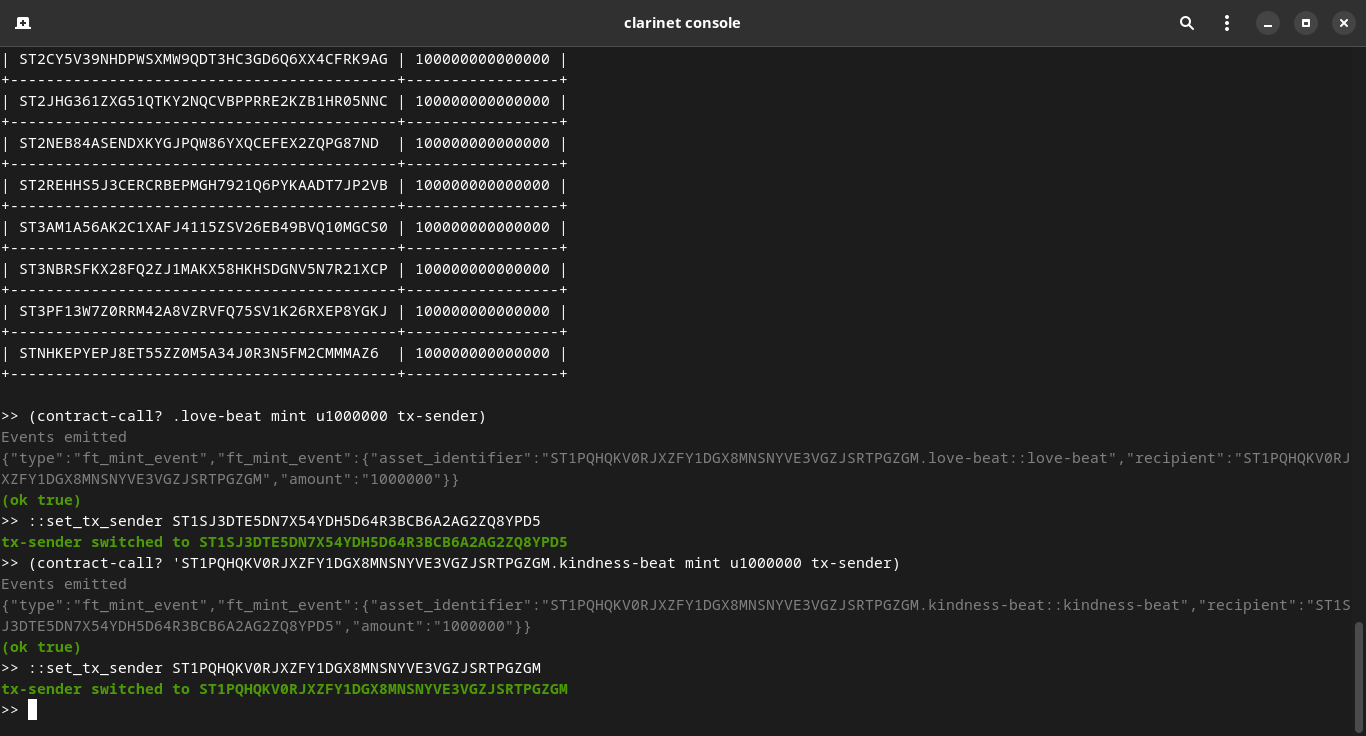
Task: Select address ST2CY5V39NHDPWSXMW9QDT3HC3GD6Q6XX4CFRK9AG
Action: coord(203,59)
